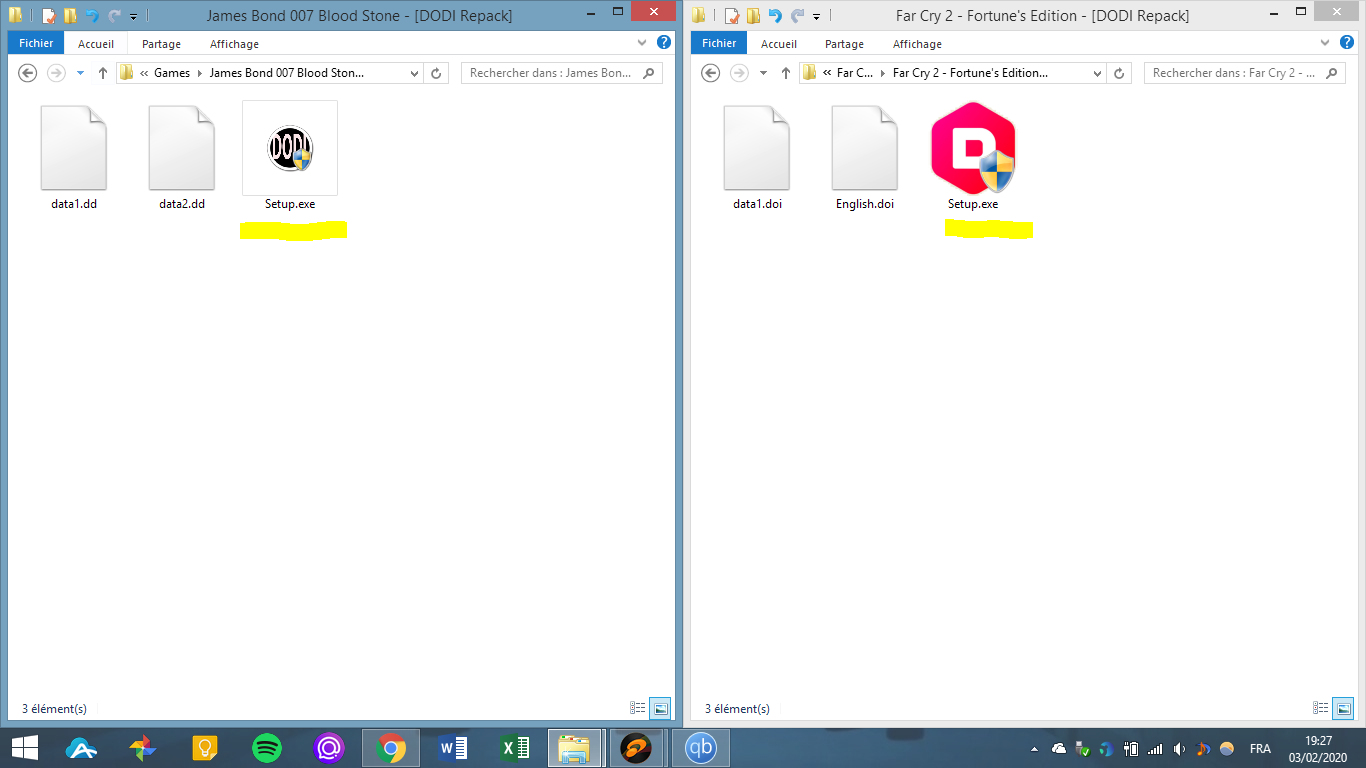Open the Partage tab in James Bond window
The height and width of the screenshot is (768, 1366).
pos(161,44)
